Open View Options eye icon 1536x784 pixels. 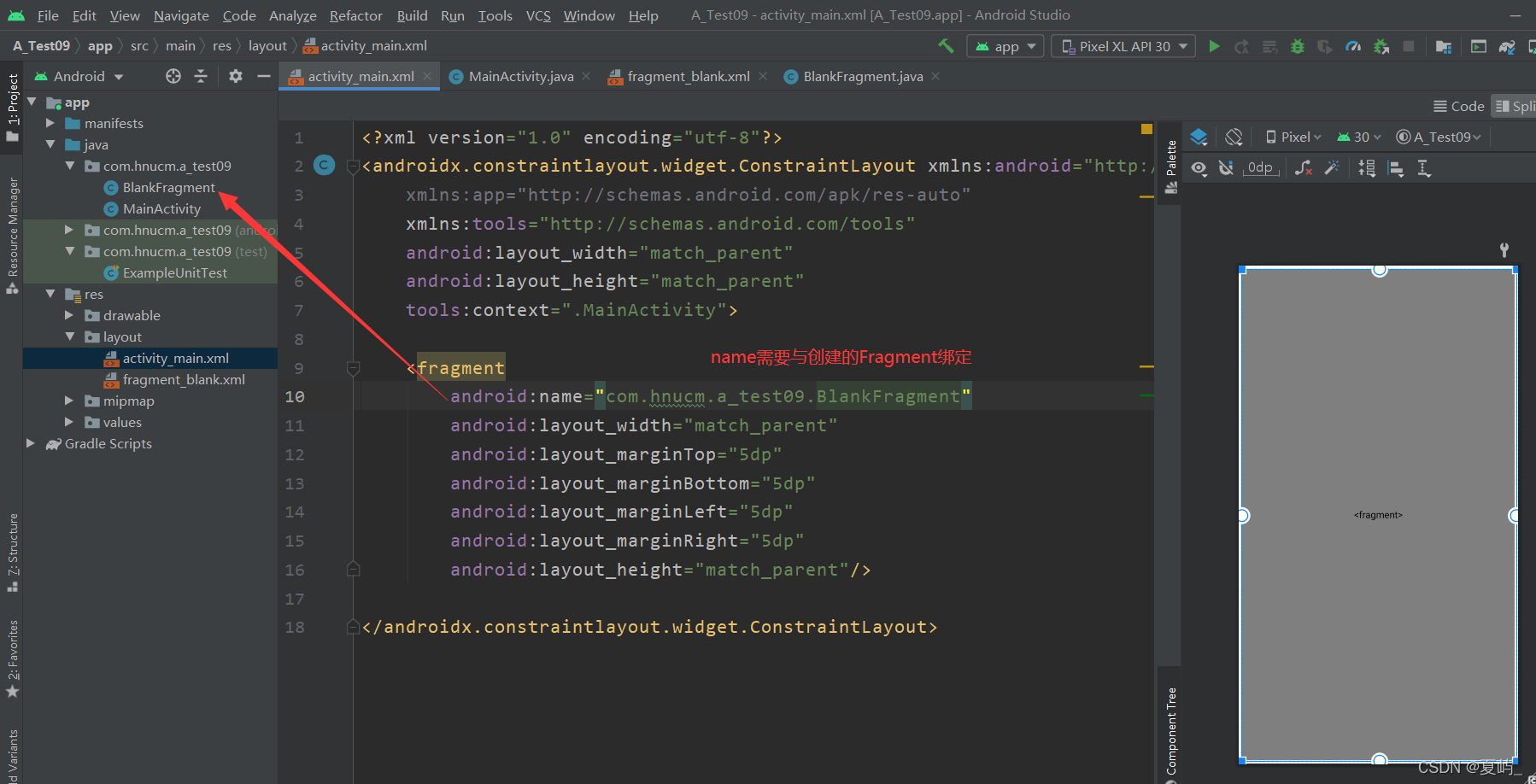[1199, 168]
